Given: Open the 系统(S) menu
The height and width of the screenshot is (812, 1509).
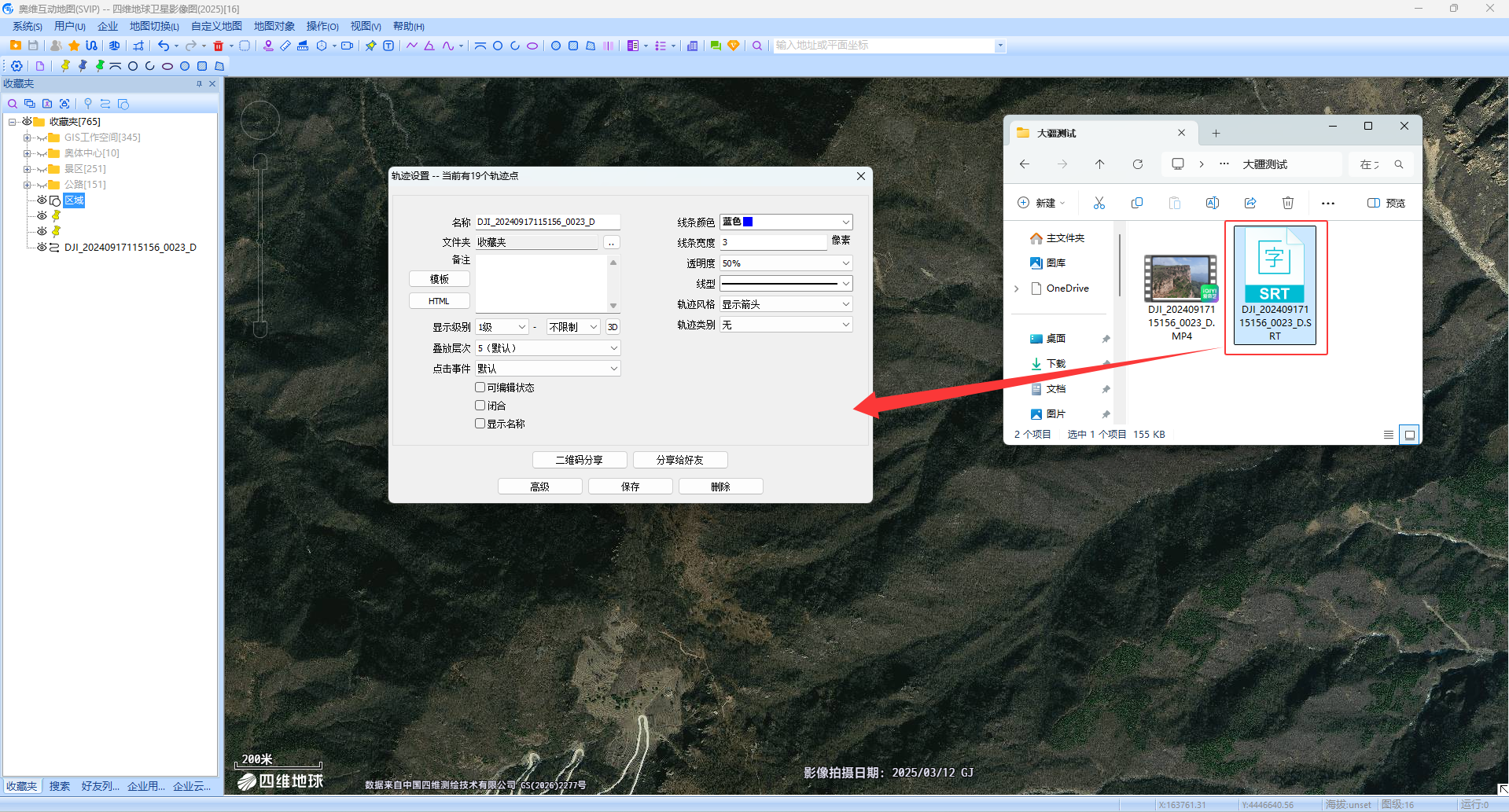Looking at the screenshot, I should click(28, 27).
